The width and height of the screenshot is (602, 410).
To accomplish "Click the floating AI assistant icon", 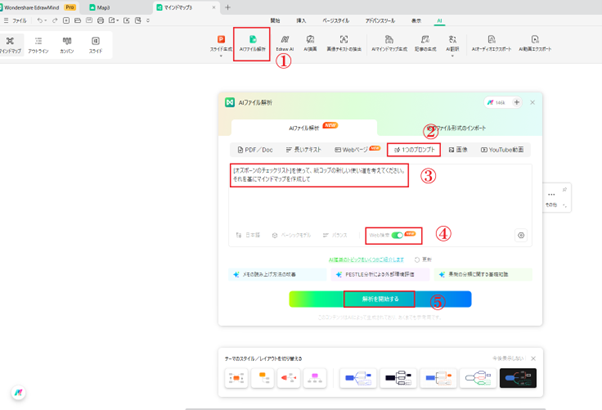I will [x=18, y=392].
